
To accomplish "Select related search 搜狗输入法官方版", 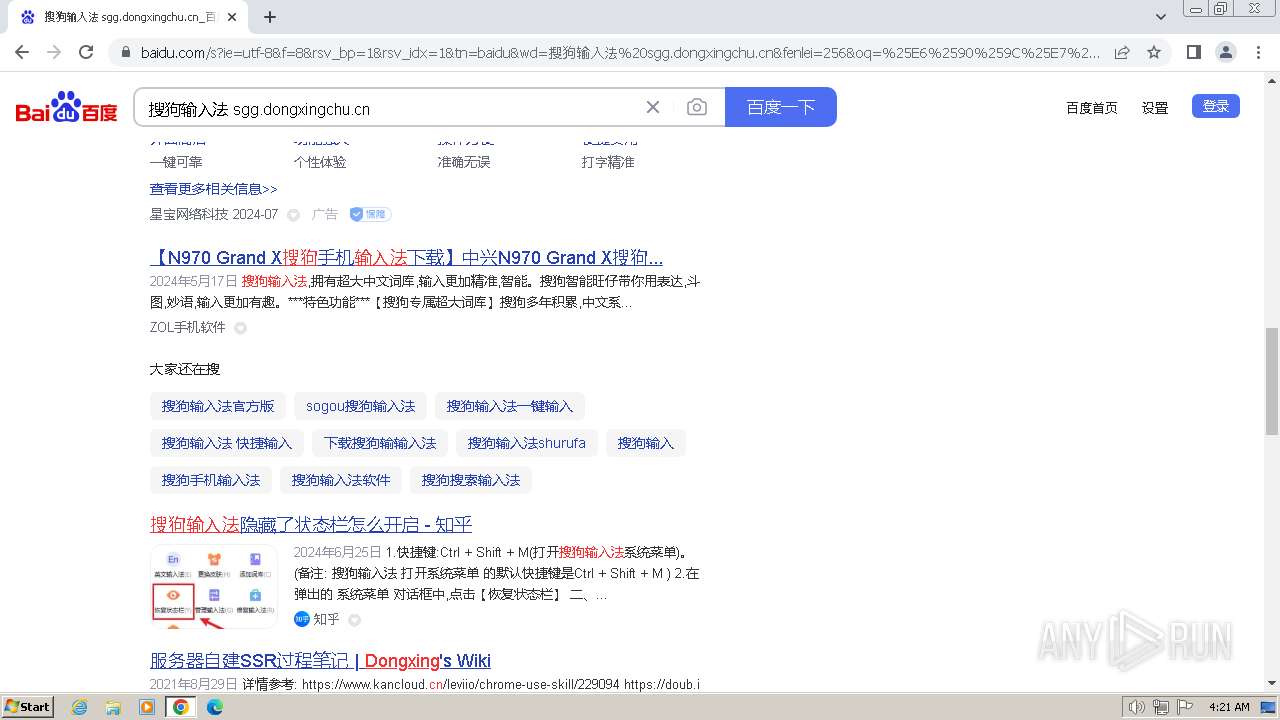I will point(218,406).
